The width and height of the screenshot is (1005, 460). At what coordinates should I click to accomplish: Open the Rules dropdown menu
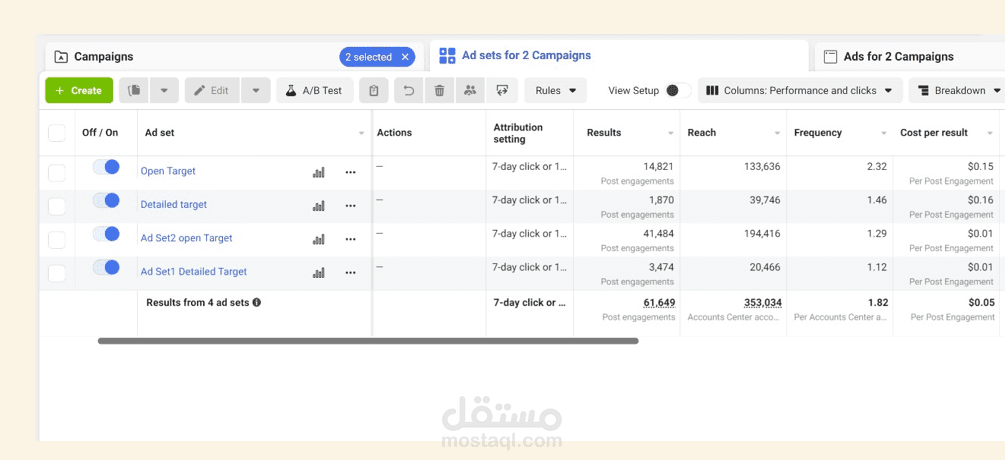556,90
